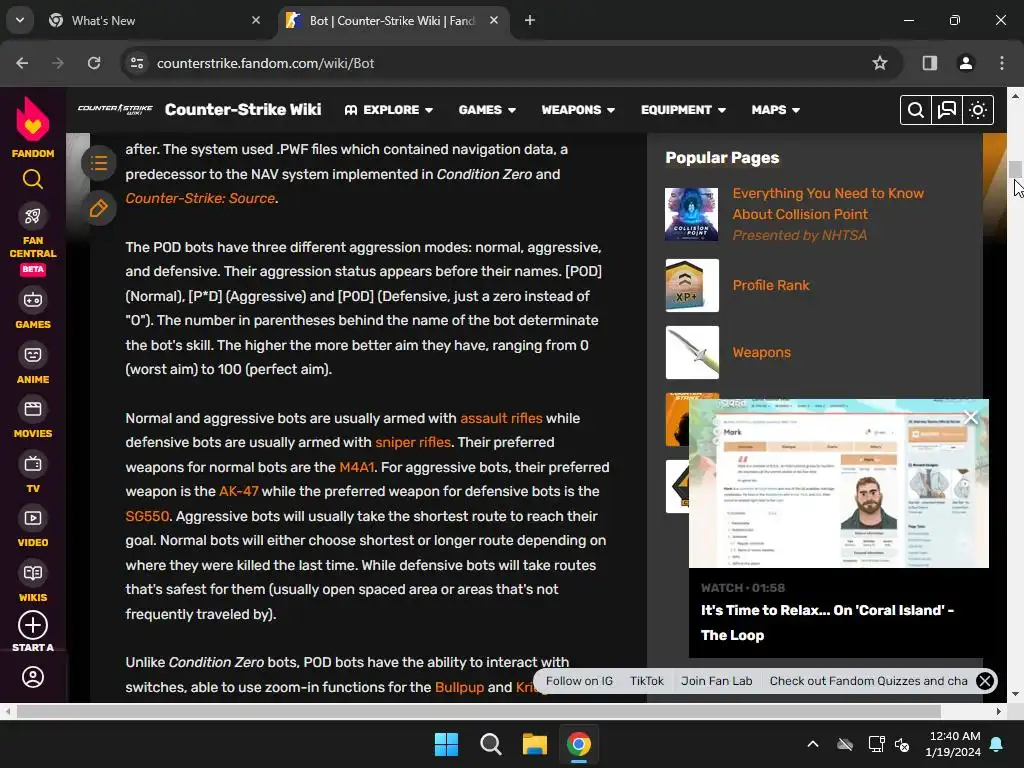This screenshot has width=1024, height=768.
Task: Click the Collision Point thumbnail
Action: point(692,214)
